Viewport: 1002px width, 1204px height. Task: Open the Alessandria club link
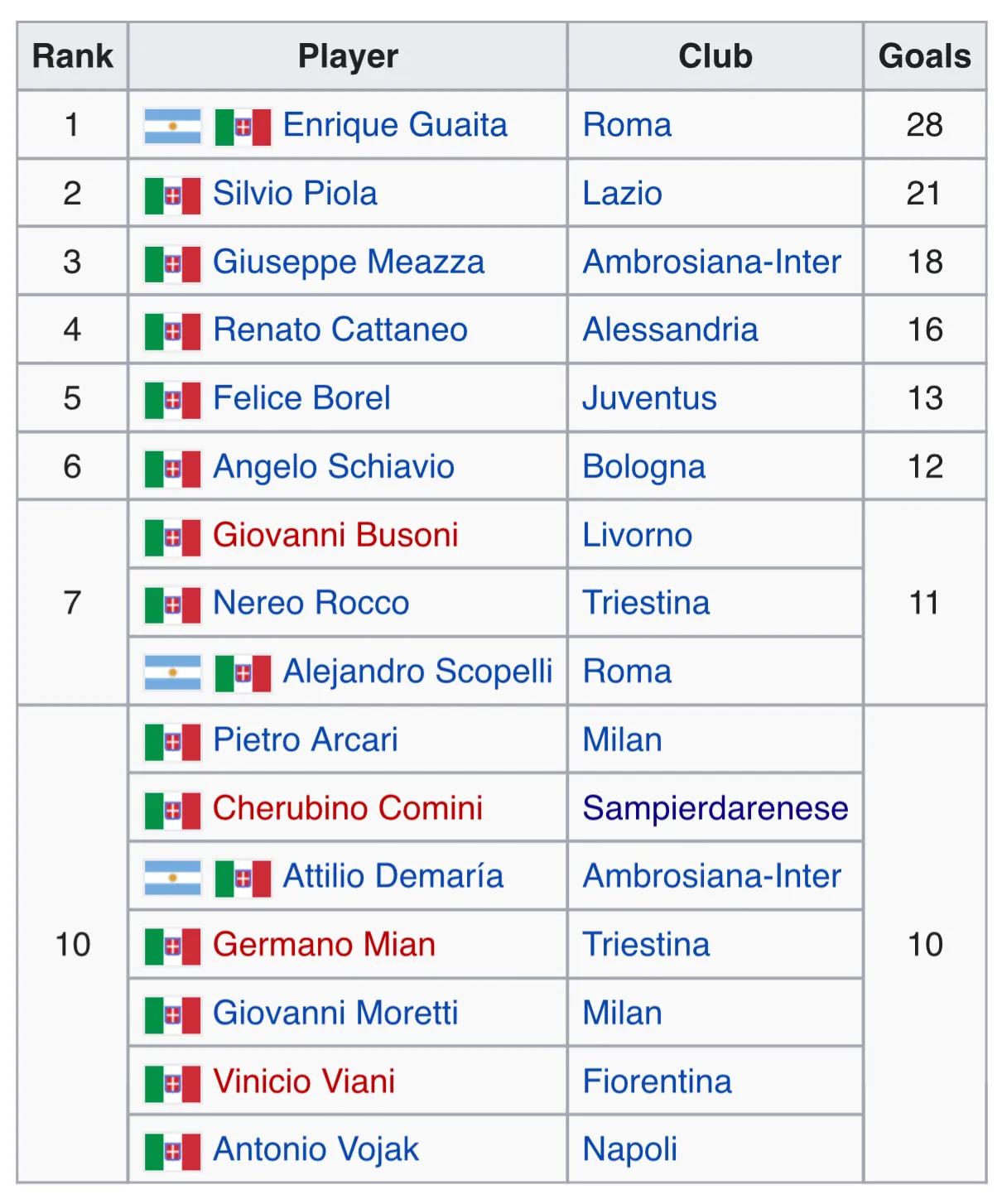[x=670, y=330]
